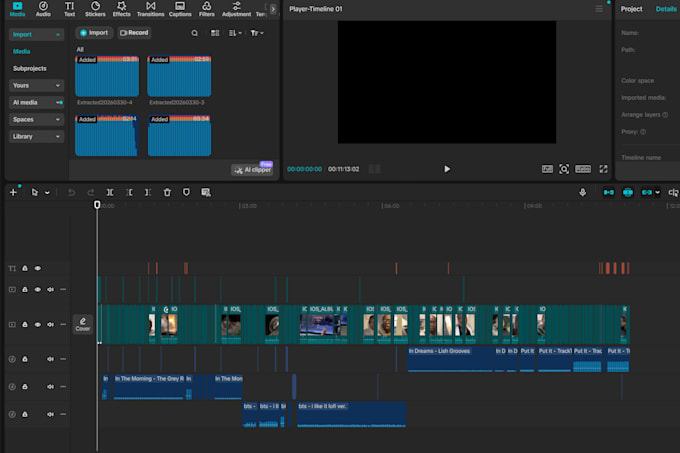
Task: Play the timeline in the player
Action: click(447, 169)
